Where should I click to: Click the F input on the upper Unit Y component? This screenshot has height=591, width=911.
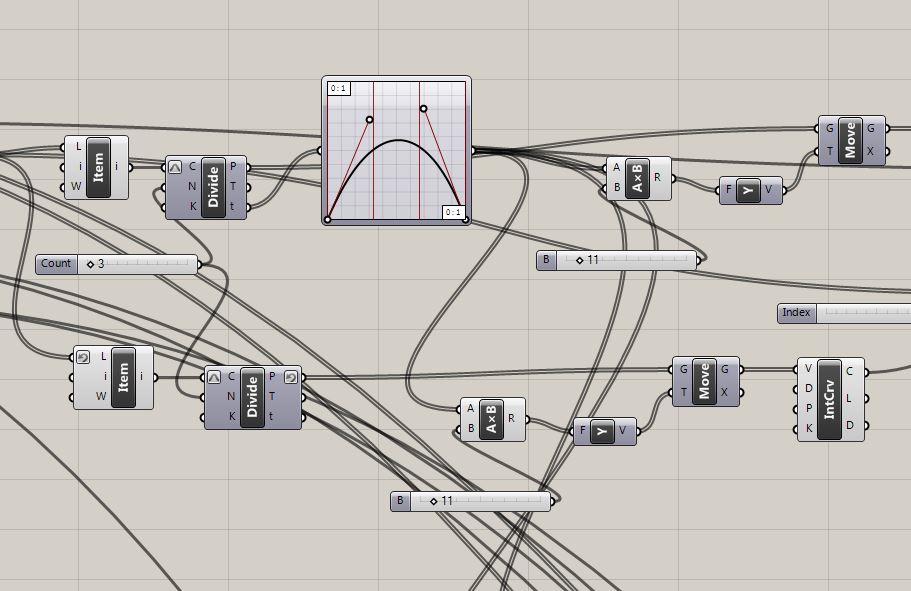729,189
